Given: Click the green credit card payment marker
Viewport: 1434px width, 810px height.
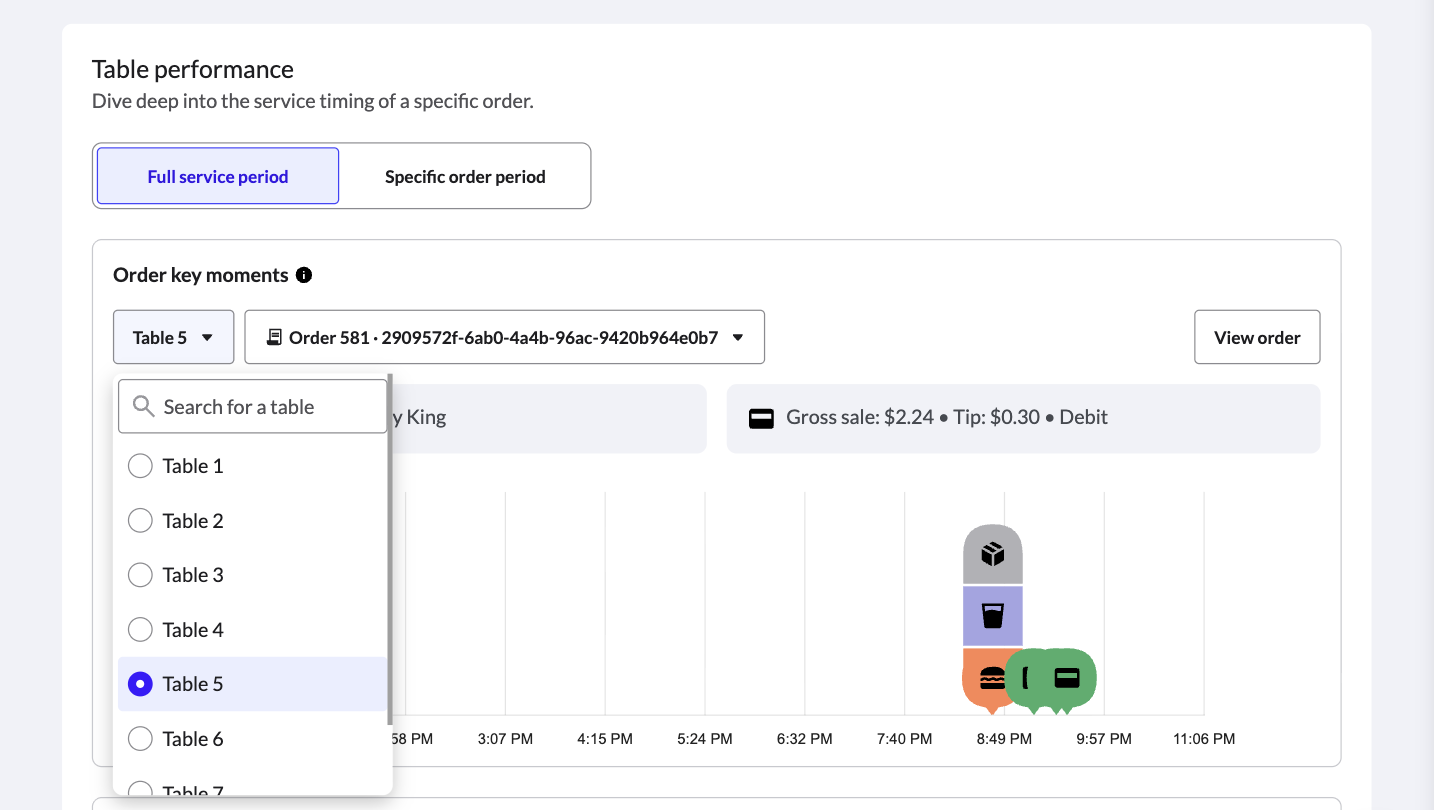Looking at the screenshot, I should coord(1067,678).
